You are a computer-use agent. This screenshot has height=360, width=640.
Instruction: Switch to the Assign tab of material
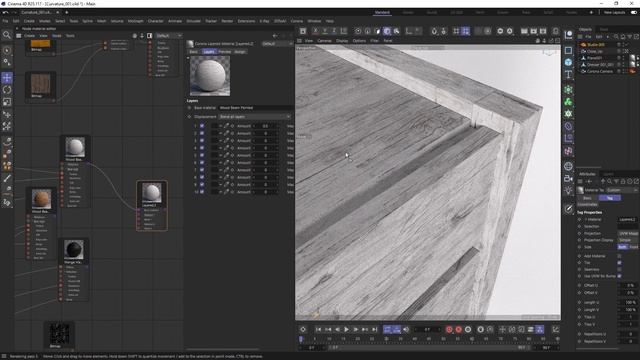pos(240,52)
